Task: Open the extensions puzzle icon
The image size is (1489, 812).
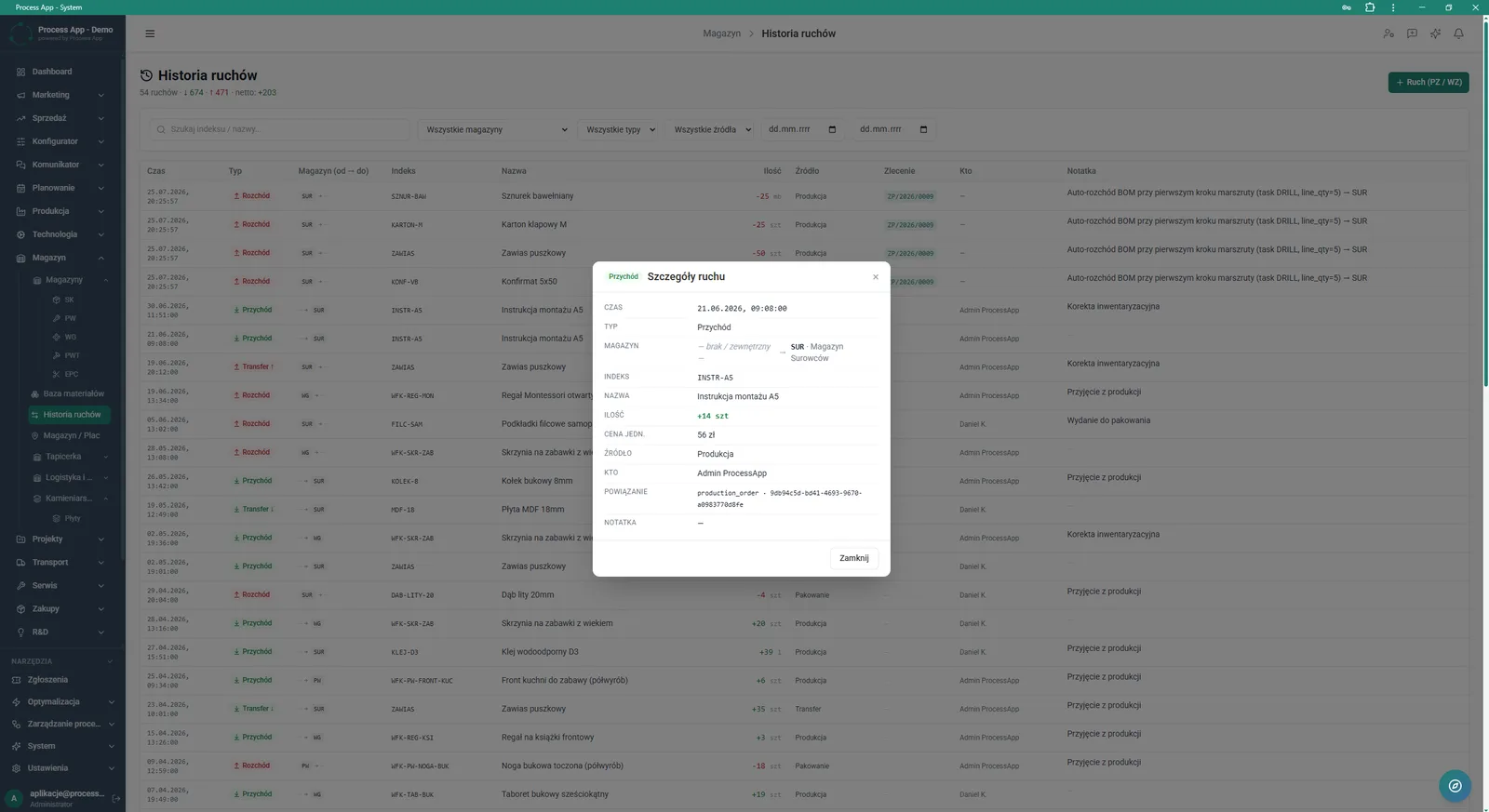Action: (x=1370, y=7)
